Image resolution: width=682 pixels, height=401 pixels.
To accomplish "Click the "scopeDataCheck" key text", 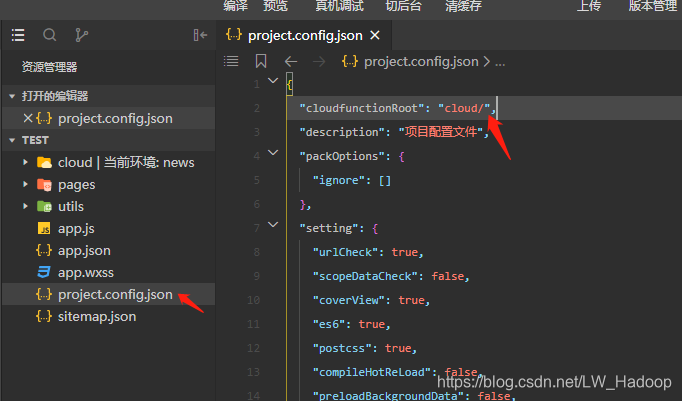I will [365, 276].
